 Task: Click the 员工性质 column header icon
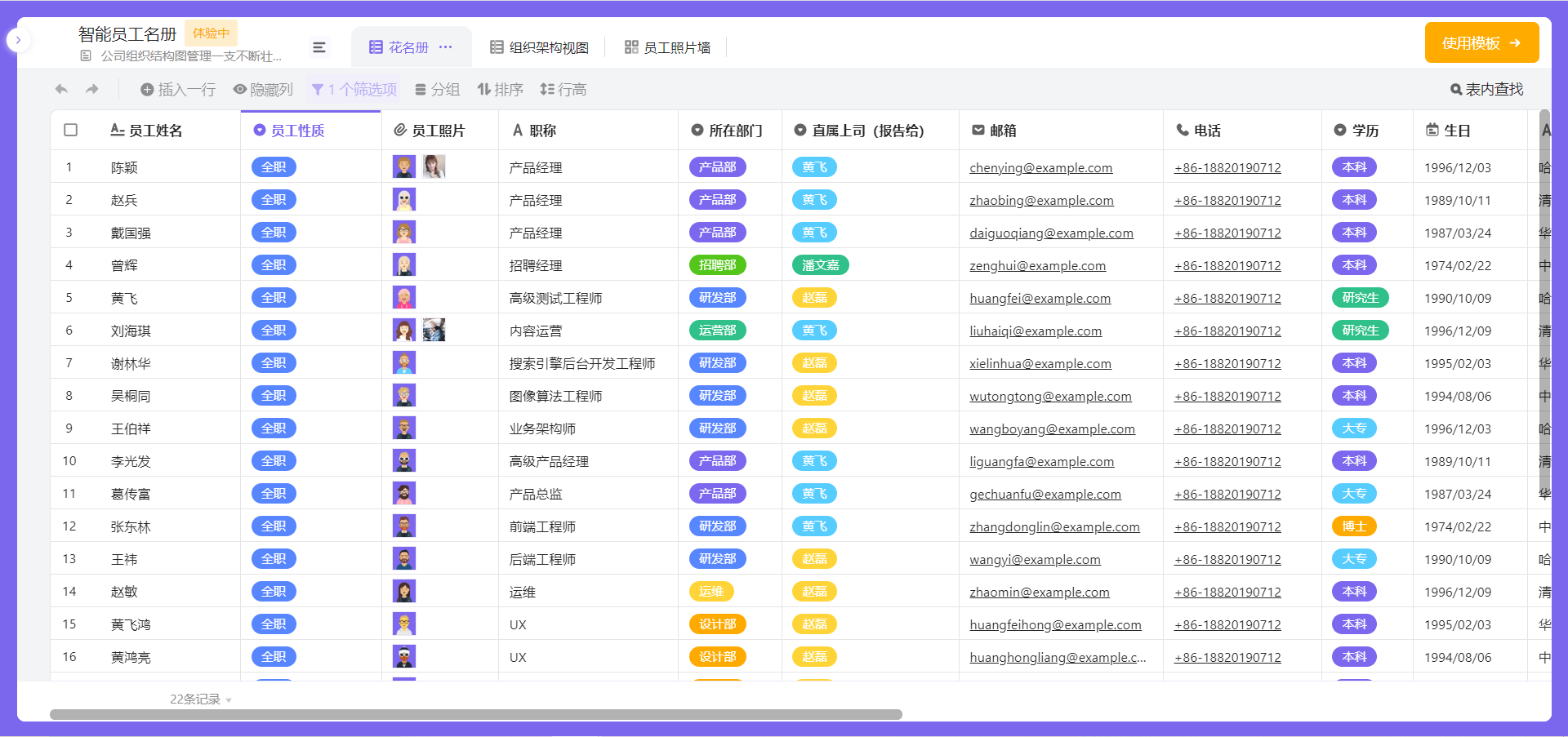[x=258, y=130]
